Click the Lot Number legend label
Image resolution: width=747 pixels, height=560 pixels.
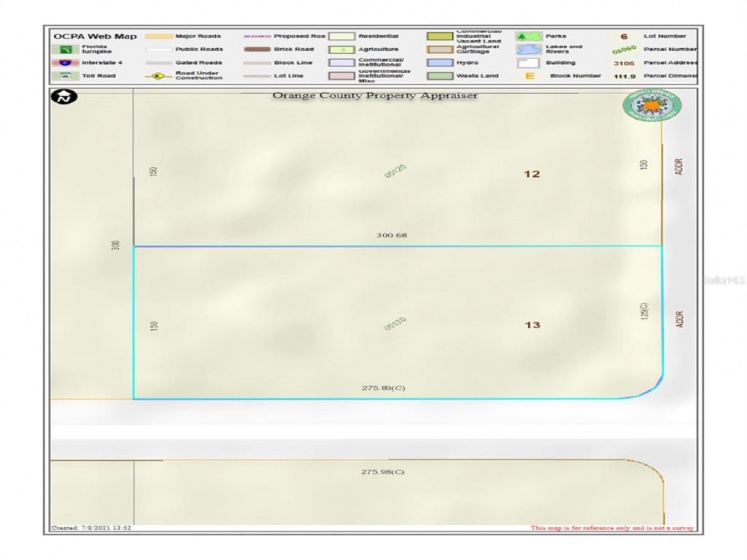[x=665, y=36]
